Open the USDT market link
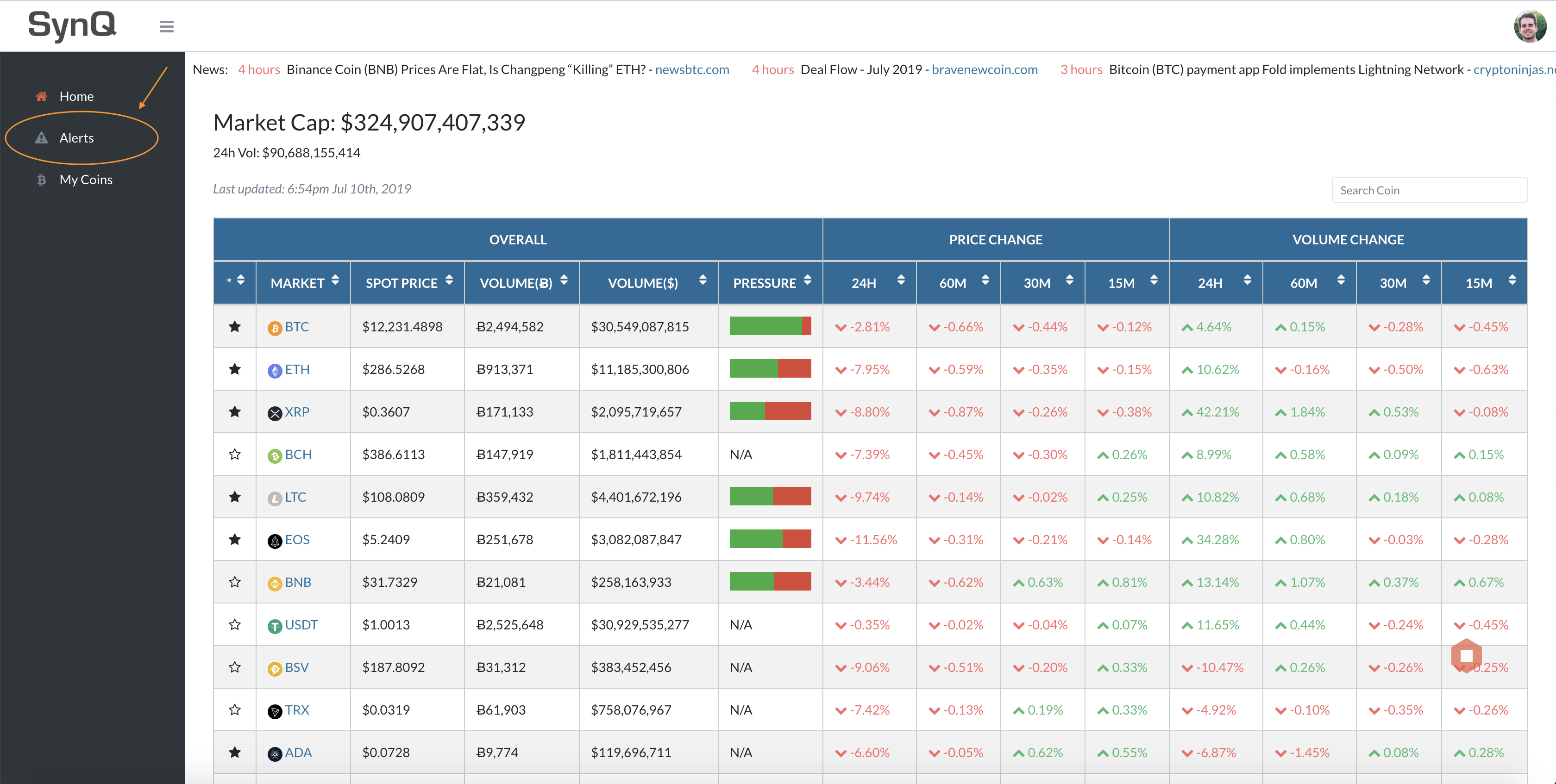Screen dimensions: 1556x784 coord(301,624)
